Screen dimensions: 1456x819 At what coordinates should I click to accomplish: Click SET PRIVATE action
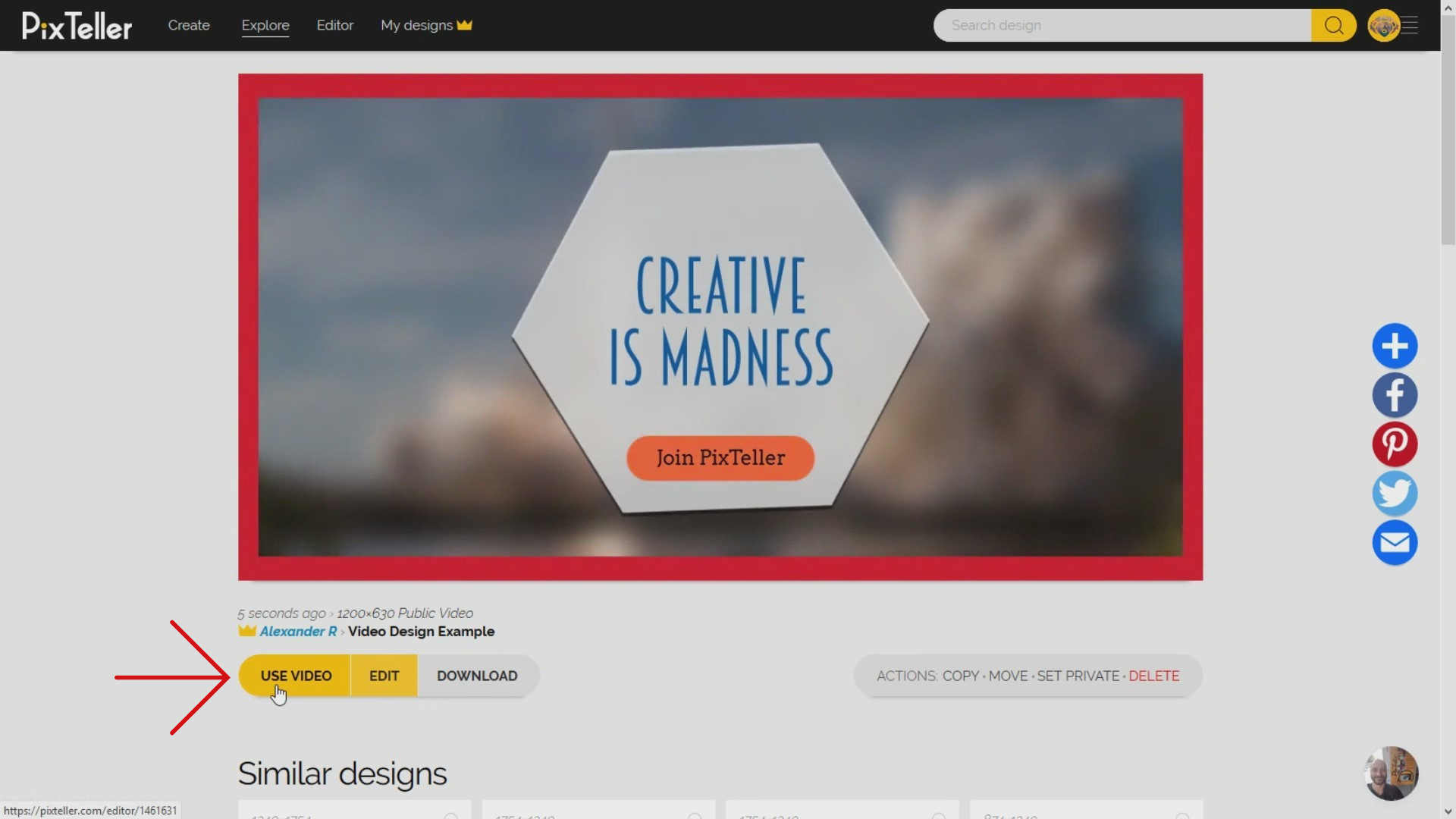[1078, 676]
